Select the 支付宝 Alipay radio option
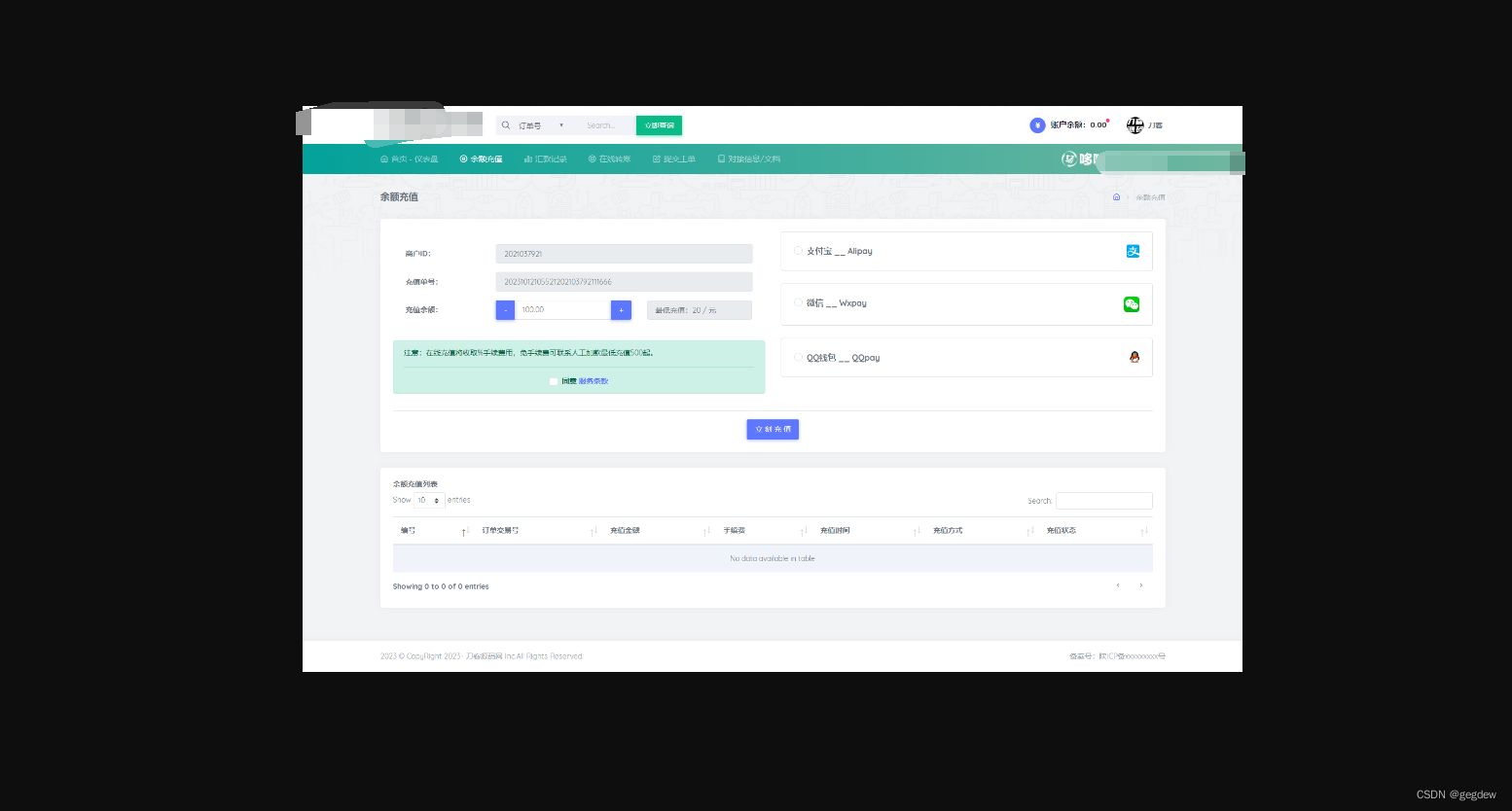 [x=799, y=251]
